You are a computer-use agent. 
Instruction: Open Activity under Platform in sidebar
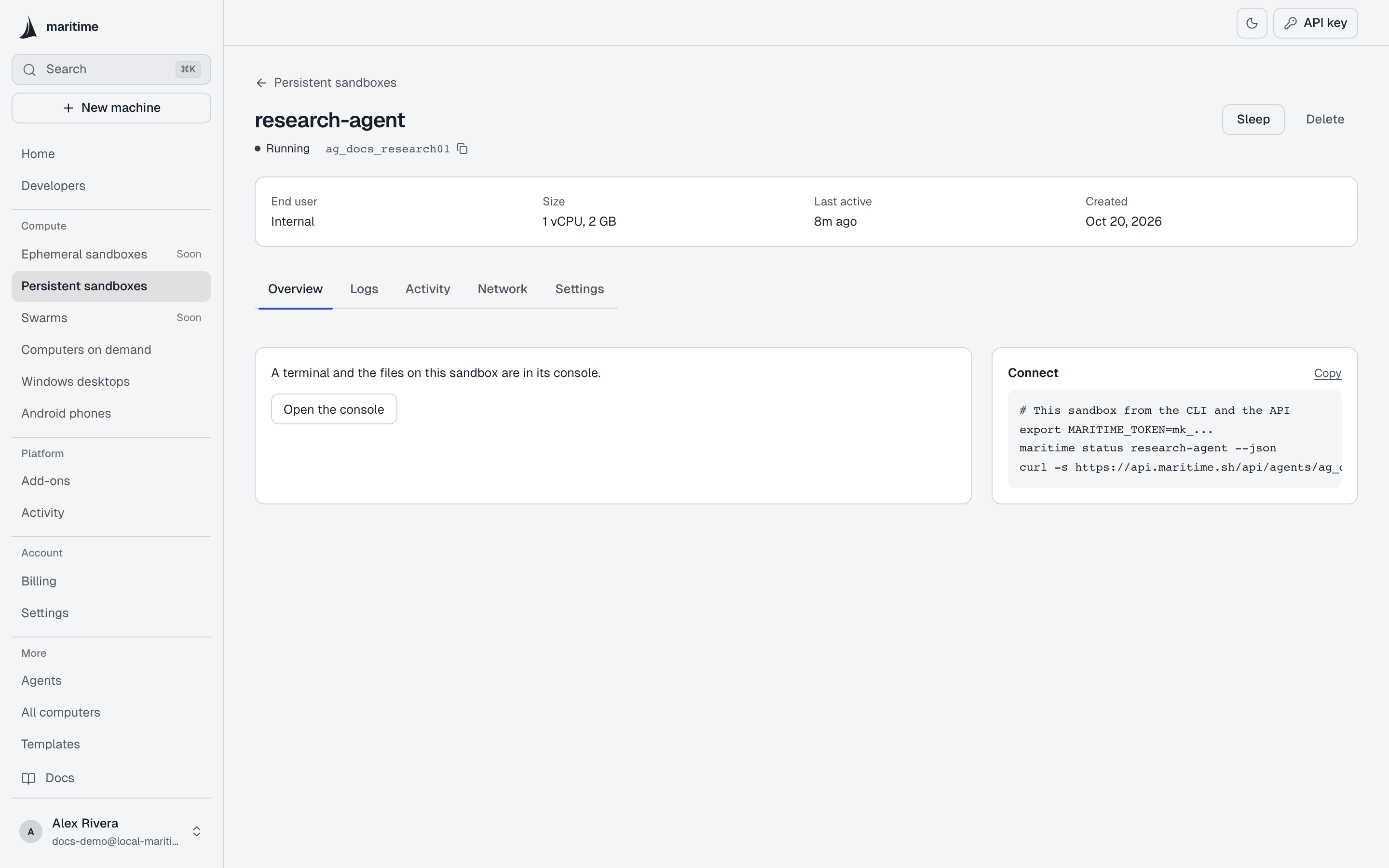point(111,513)
